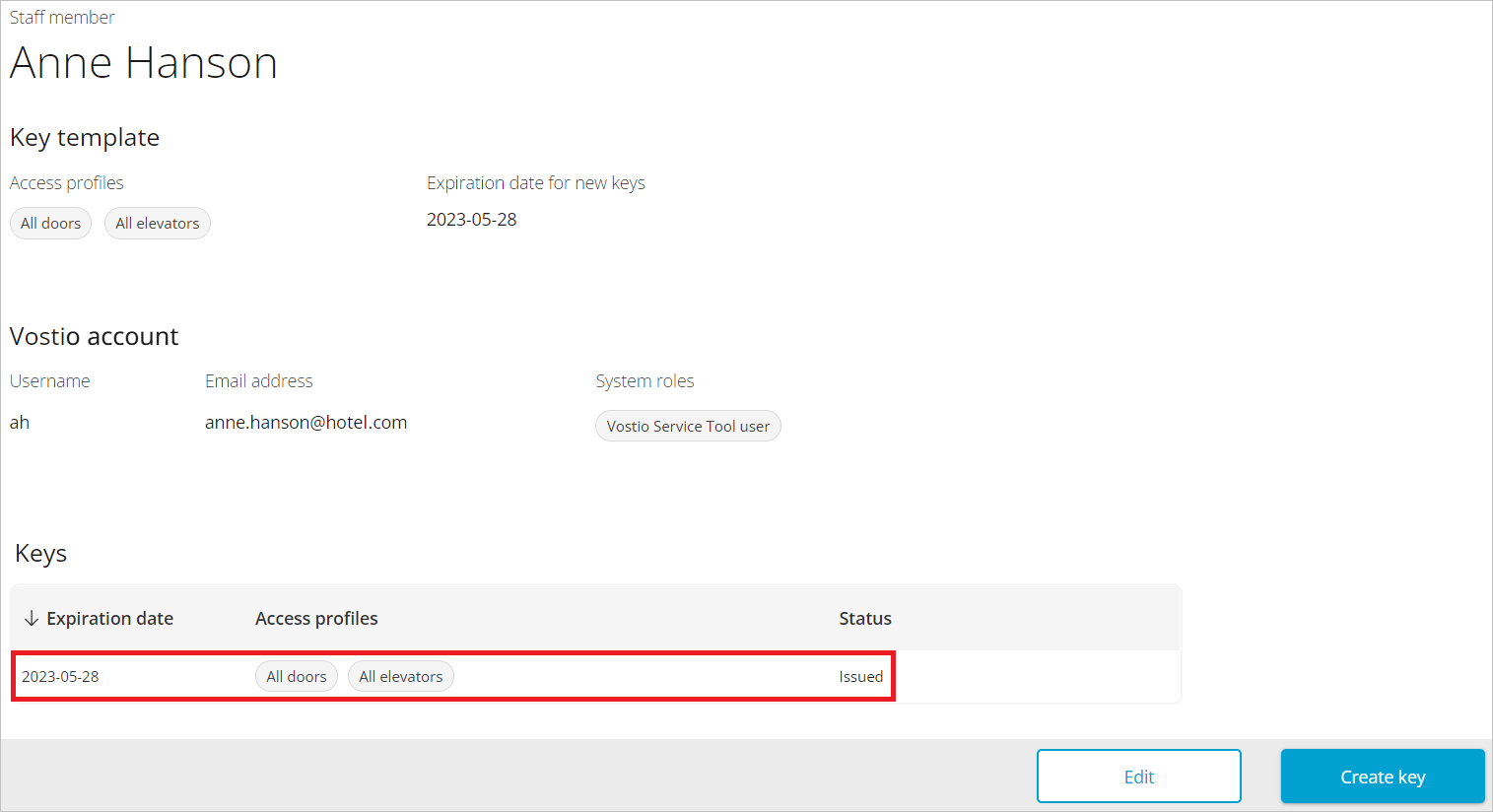The width and height of the screenshot is (1493, 812).
Task: Click the Issued status of the key
Action: (860, 676)
